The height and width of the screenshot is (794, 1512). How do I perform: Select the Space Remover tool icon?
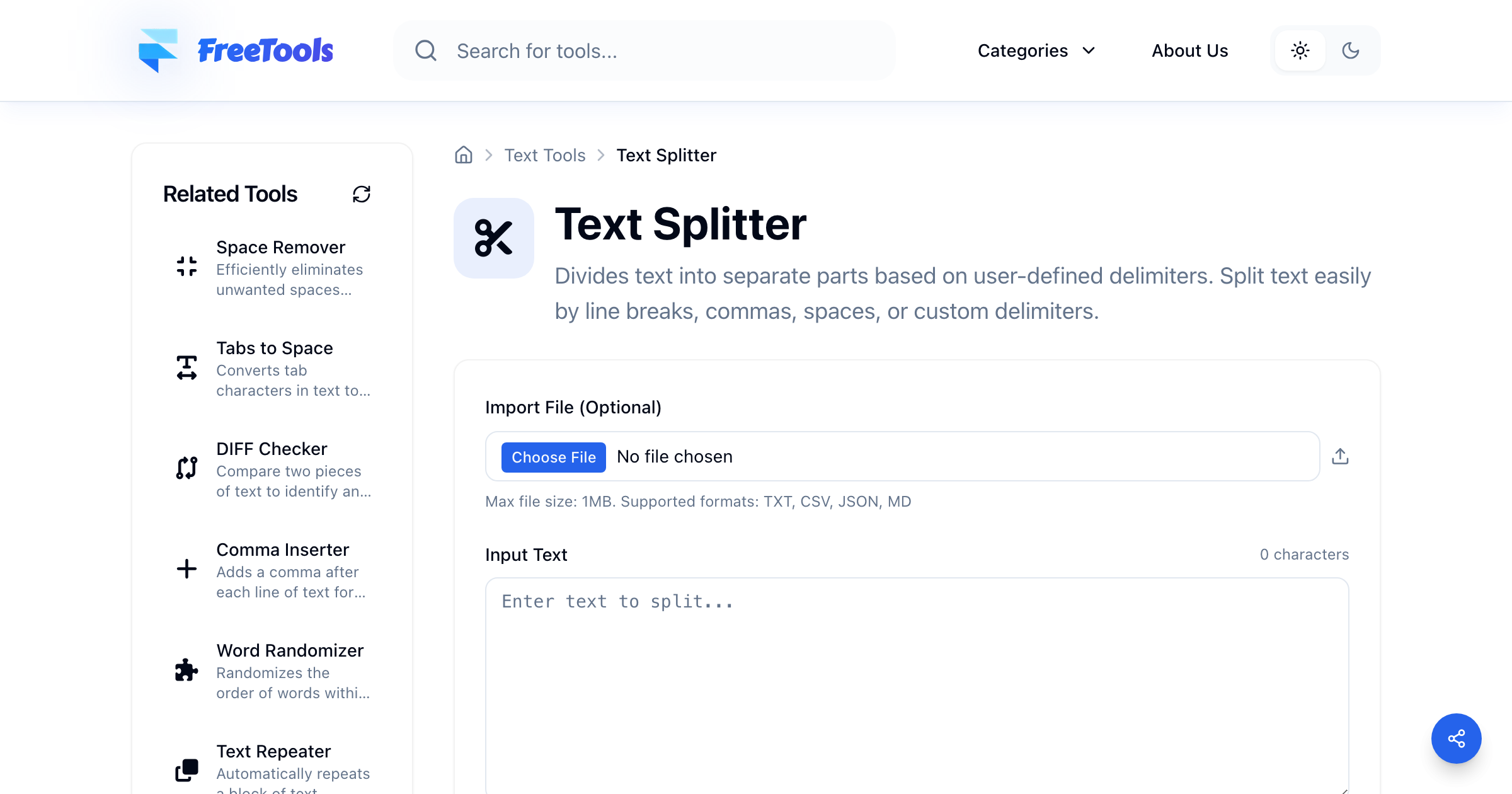coord(187,265)
